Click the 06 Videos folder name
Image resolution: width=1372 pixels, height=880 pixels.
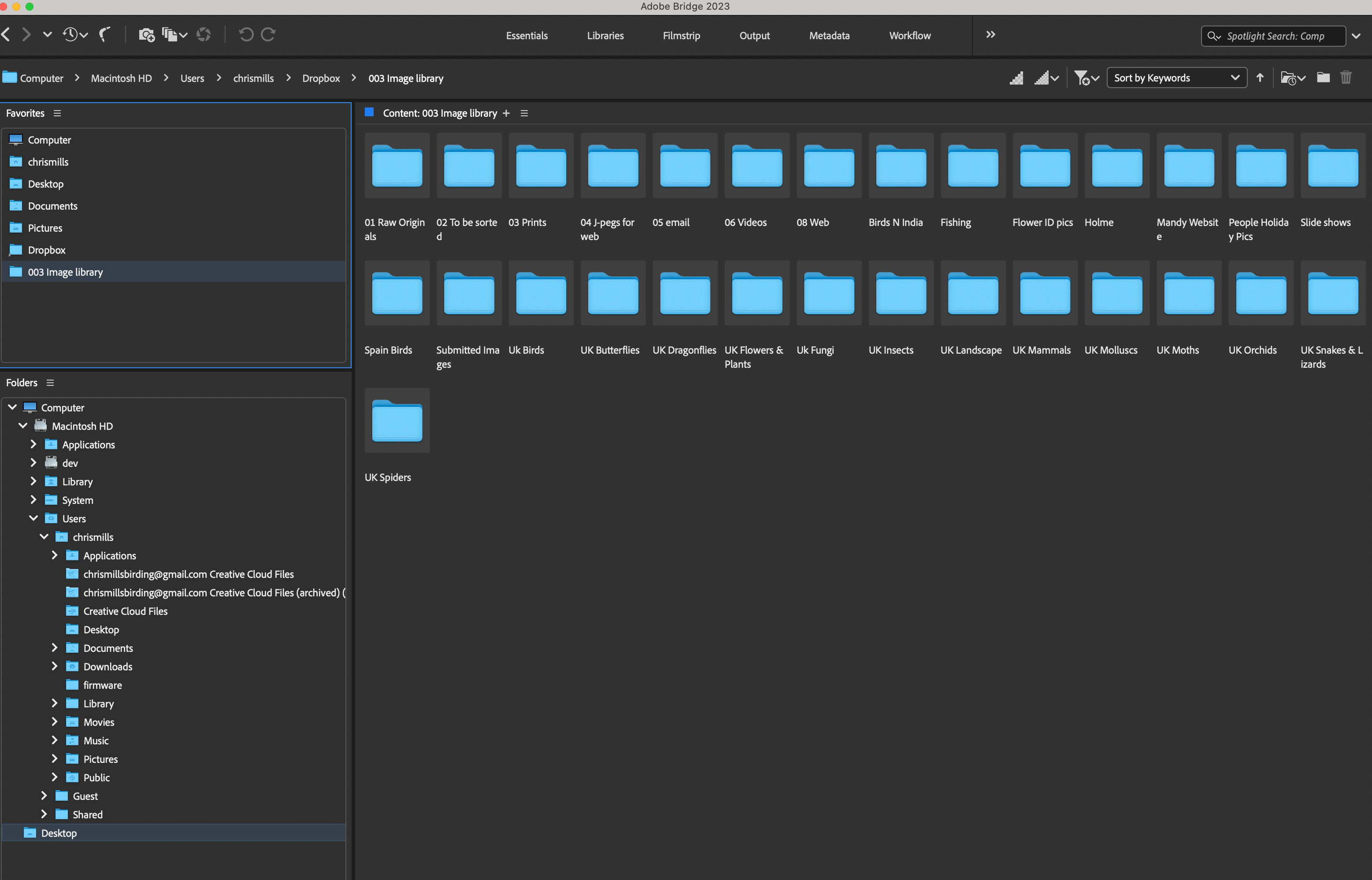point(745,222)
